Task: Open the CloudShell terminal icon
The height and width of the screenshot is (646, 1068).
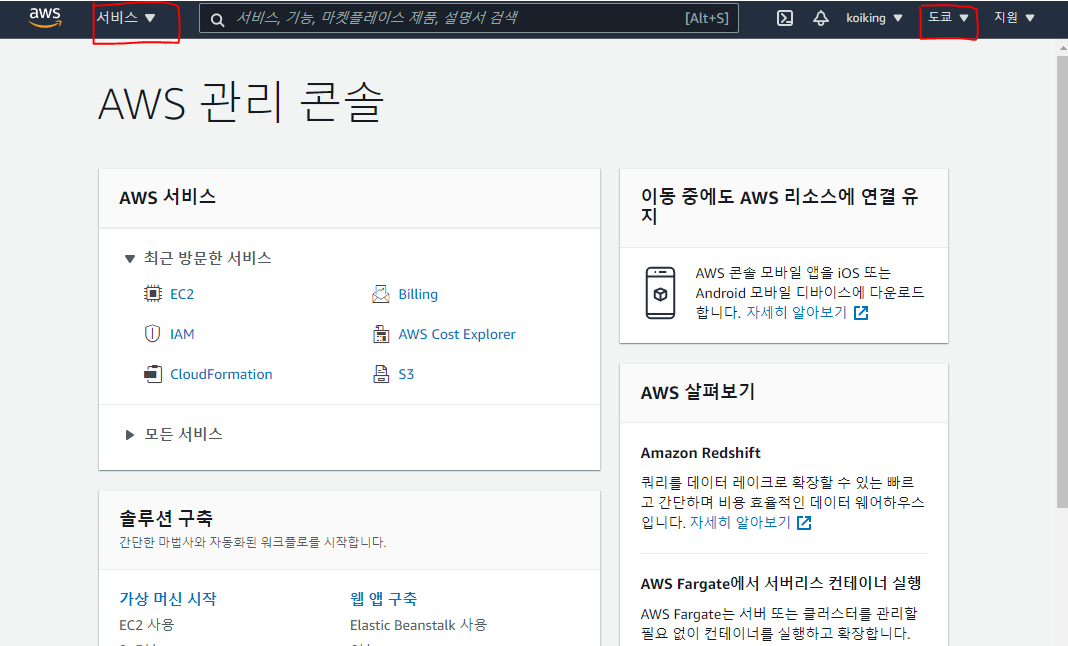Action: pos(785,18)
